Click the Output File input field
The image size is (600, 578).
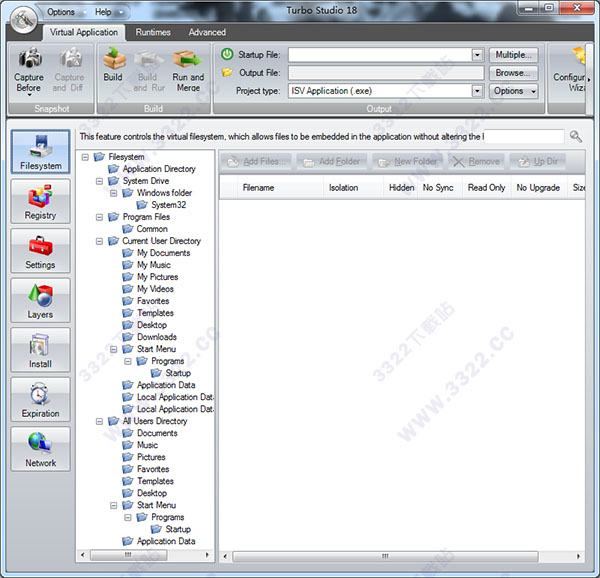386,73
